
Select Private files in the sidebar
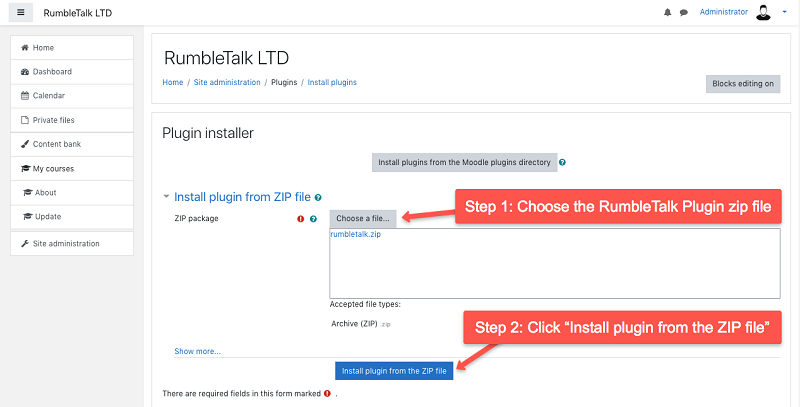(x=53, y=120)
